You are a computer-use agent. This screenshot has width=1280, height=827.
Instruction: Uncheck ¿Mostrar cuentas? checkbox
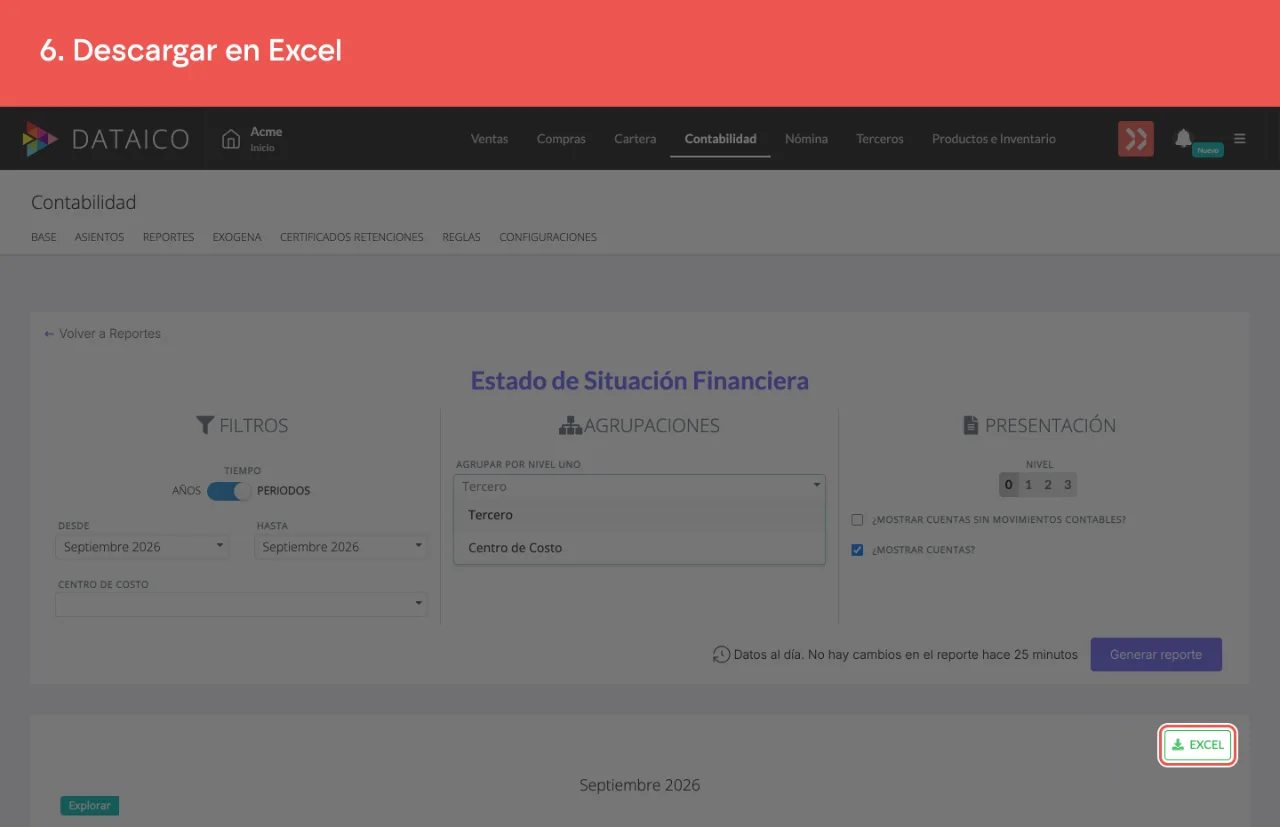857,550
